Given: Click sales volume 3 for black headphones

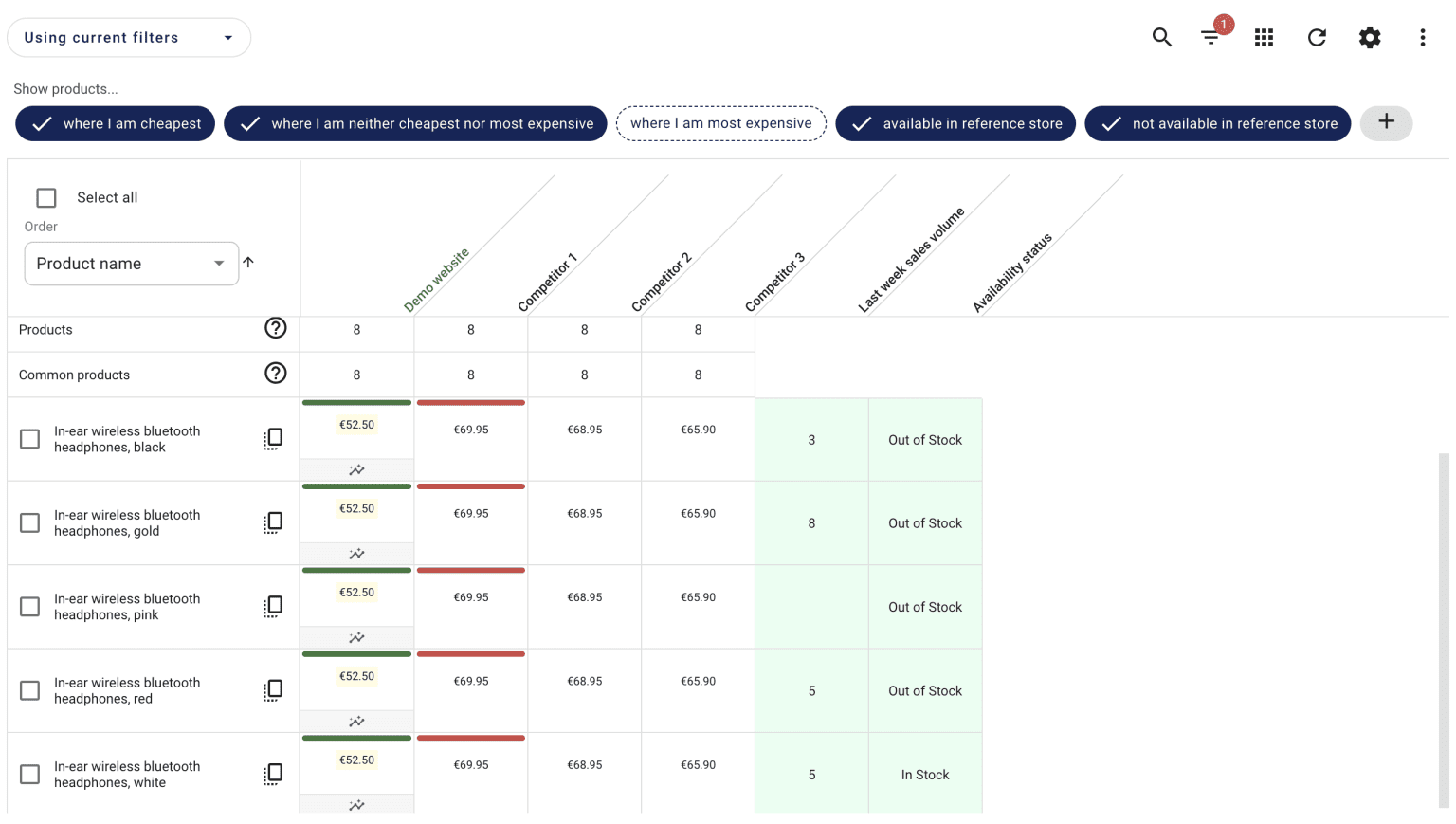Looking at the screenshot, I should [x=811, y=440].
